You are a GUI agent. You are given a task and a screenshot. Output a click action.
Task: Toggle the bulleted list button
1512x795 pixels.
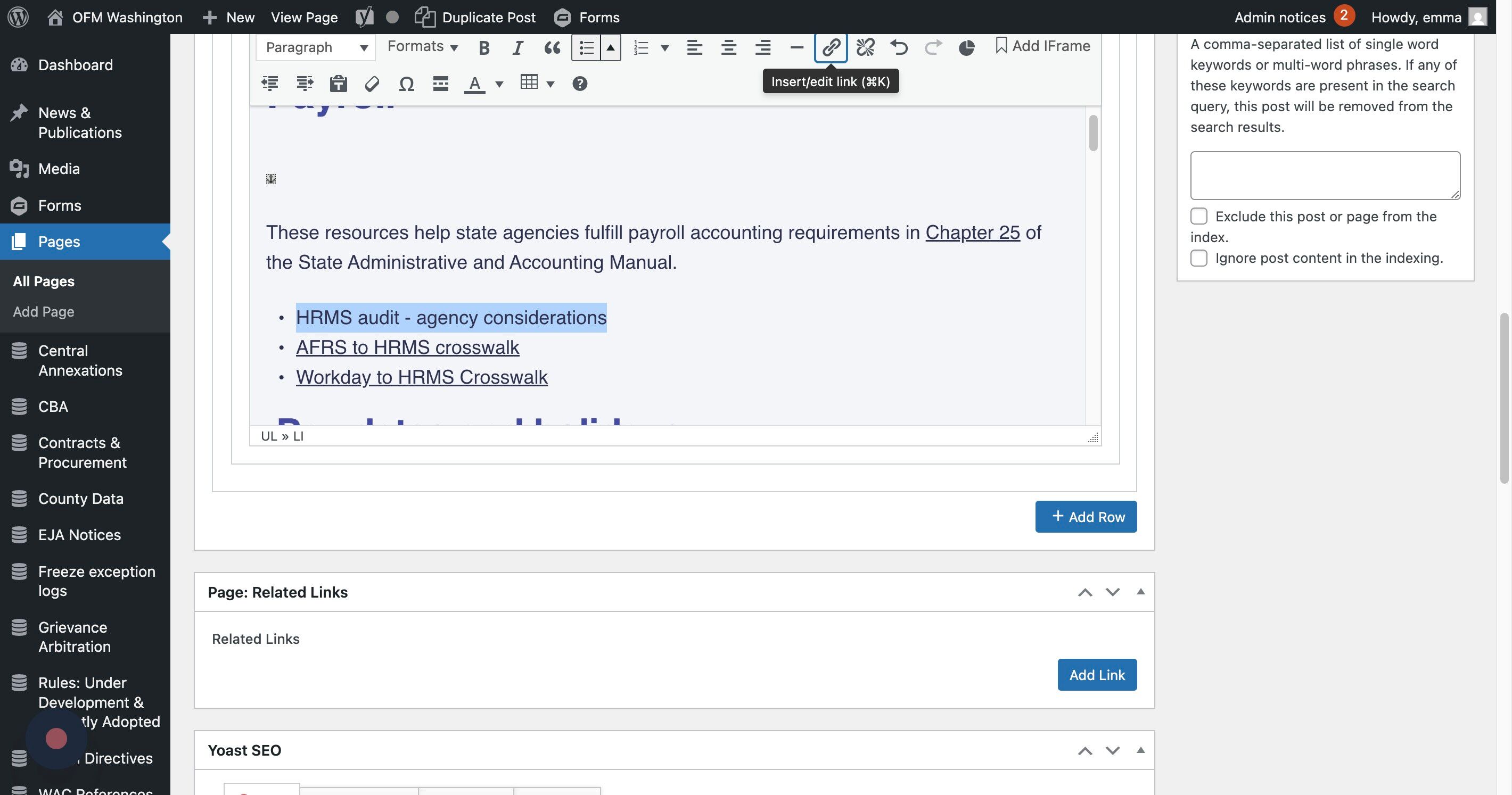(586, 47)
